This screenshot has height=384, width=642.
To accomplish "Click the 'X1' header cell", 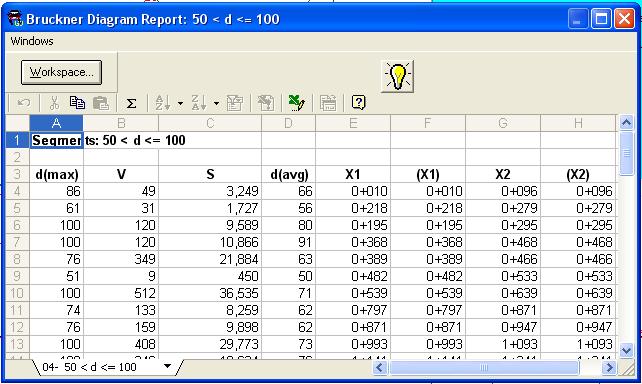I will tap(353, 174).
